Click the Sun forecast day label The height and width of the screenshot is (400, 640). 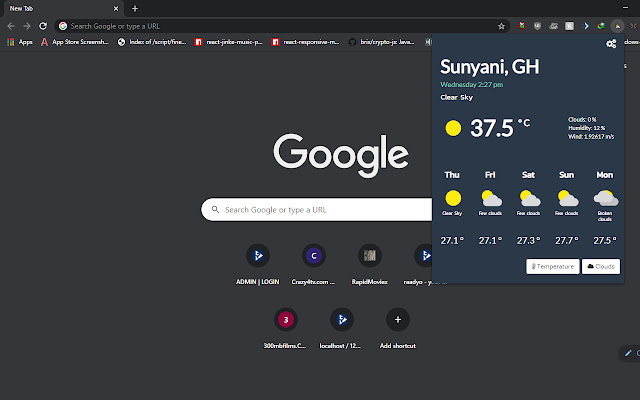(567, 175)
